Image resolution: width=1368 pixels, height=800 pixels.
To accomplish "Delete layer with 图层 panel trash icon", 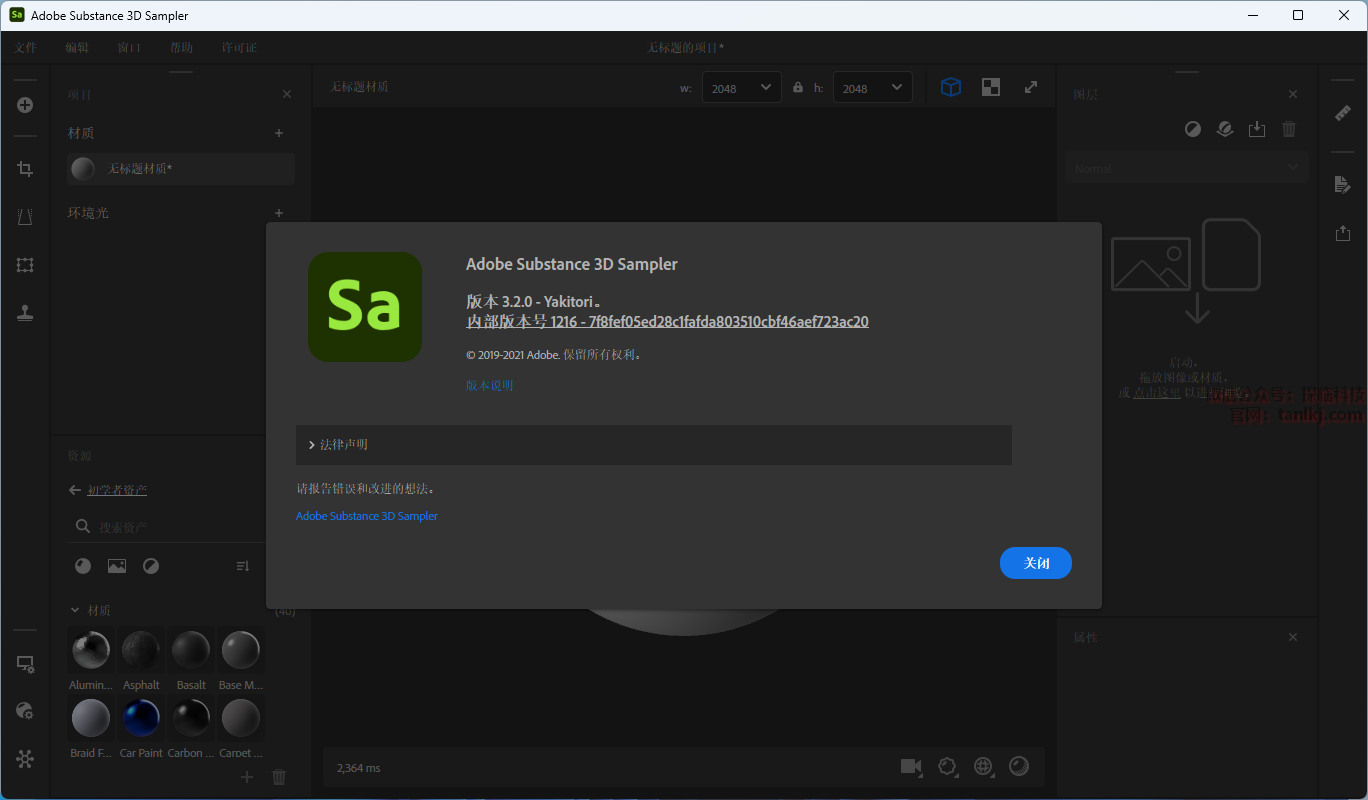I will point(1289,129).
